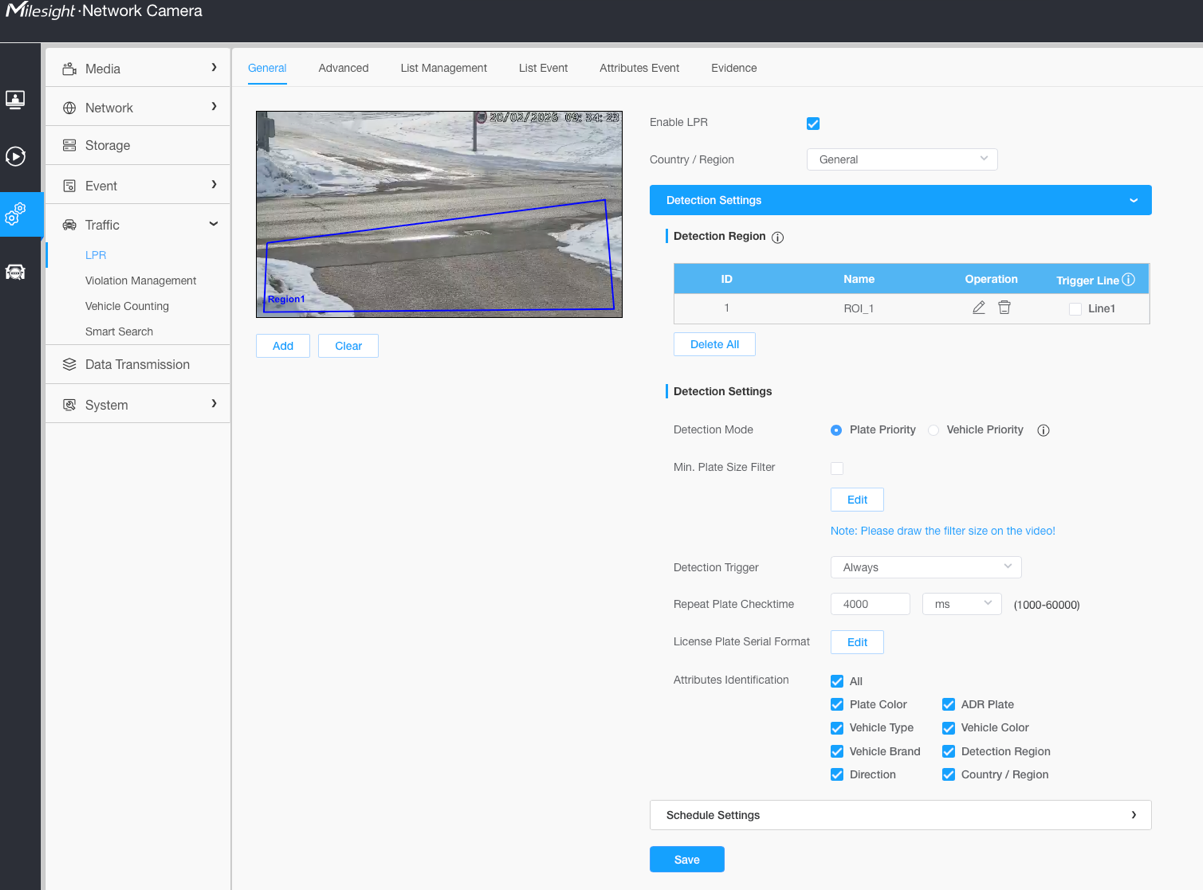This screenshot has height=890, width=1203.
Task: Select the settings gears sidebar icon
Action: click(x=15, y=214)
